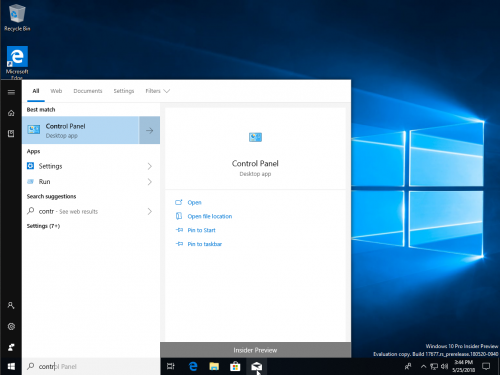Open Mail app from taskbar
The image size is (500, 375).
click(256, 366)
